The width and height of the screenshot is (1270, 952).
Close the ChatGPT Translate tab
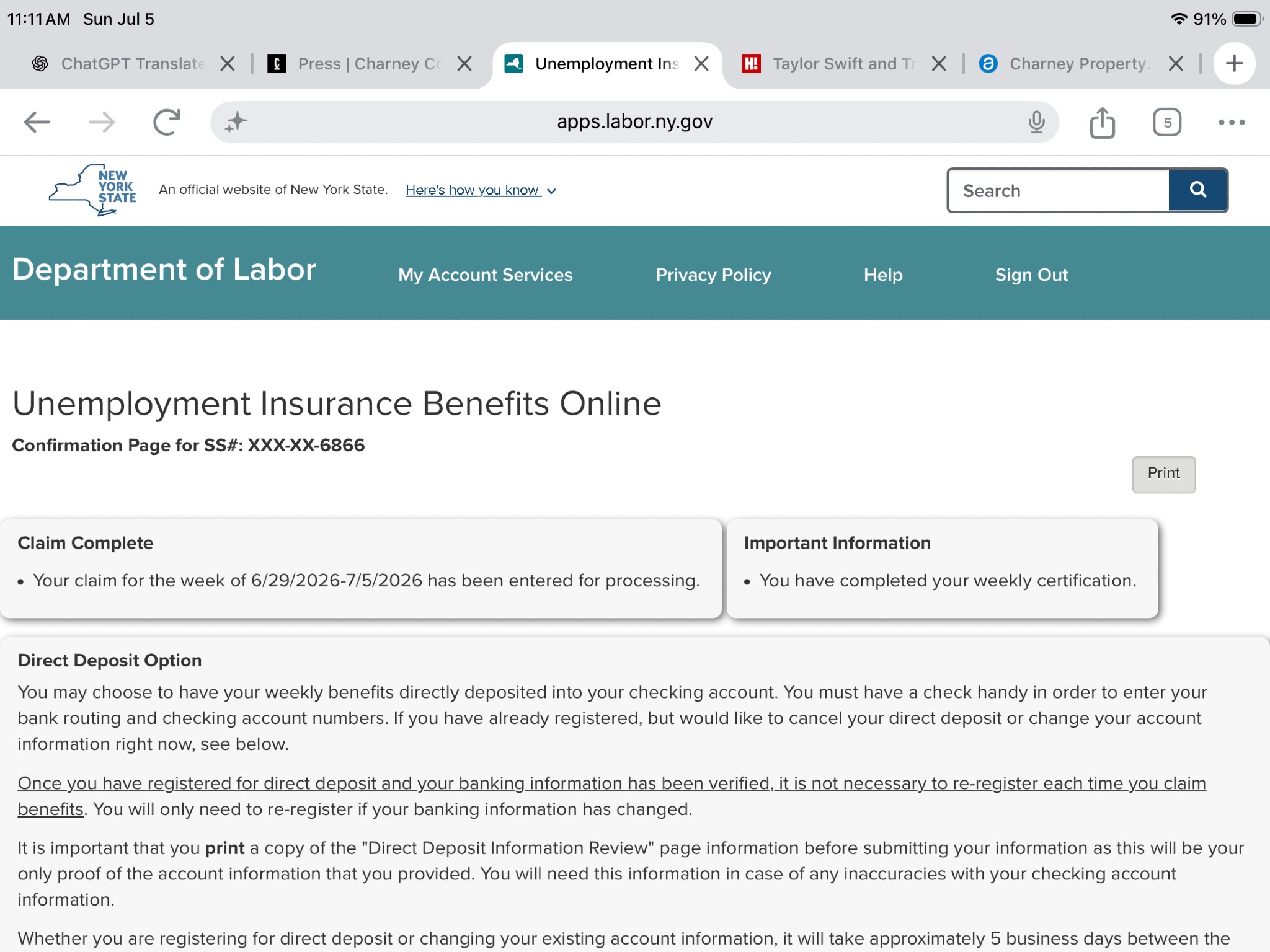pos(228,64)
